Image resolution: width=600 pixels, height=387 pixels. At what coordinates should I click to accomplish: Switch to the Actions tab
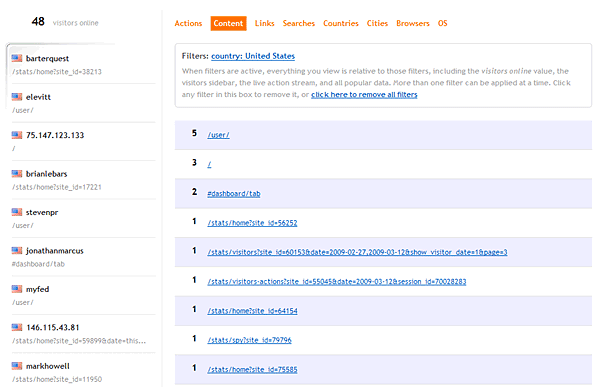188,23
